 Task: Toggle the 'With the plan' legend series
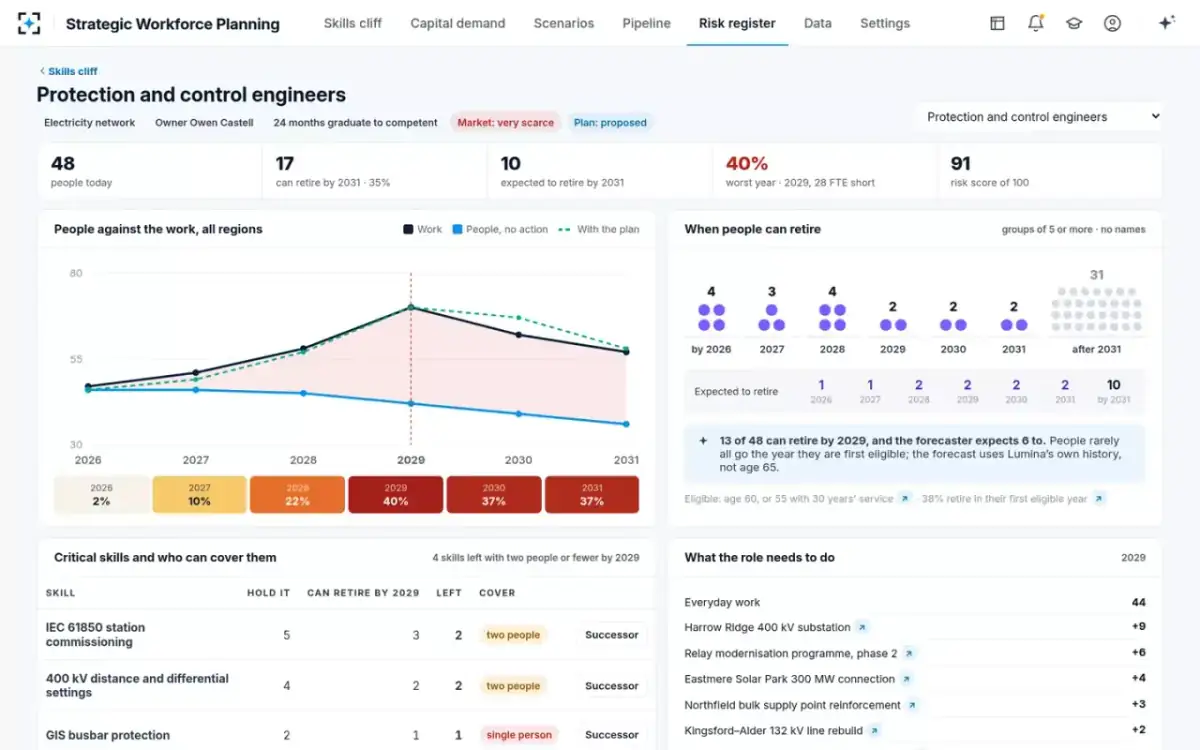[598, 229]
